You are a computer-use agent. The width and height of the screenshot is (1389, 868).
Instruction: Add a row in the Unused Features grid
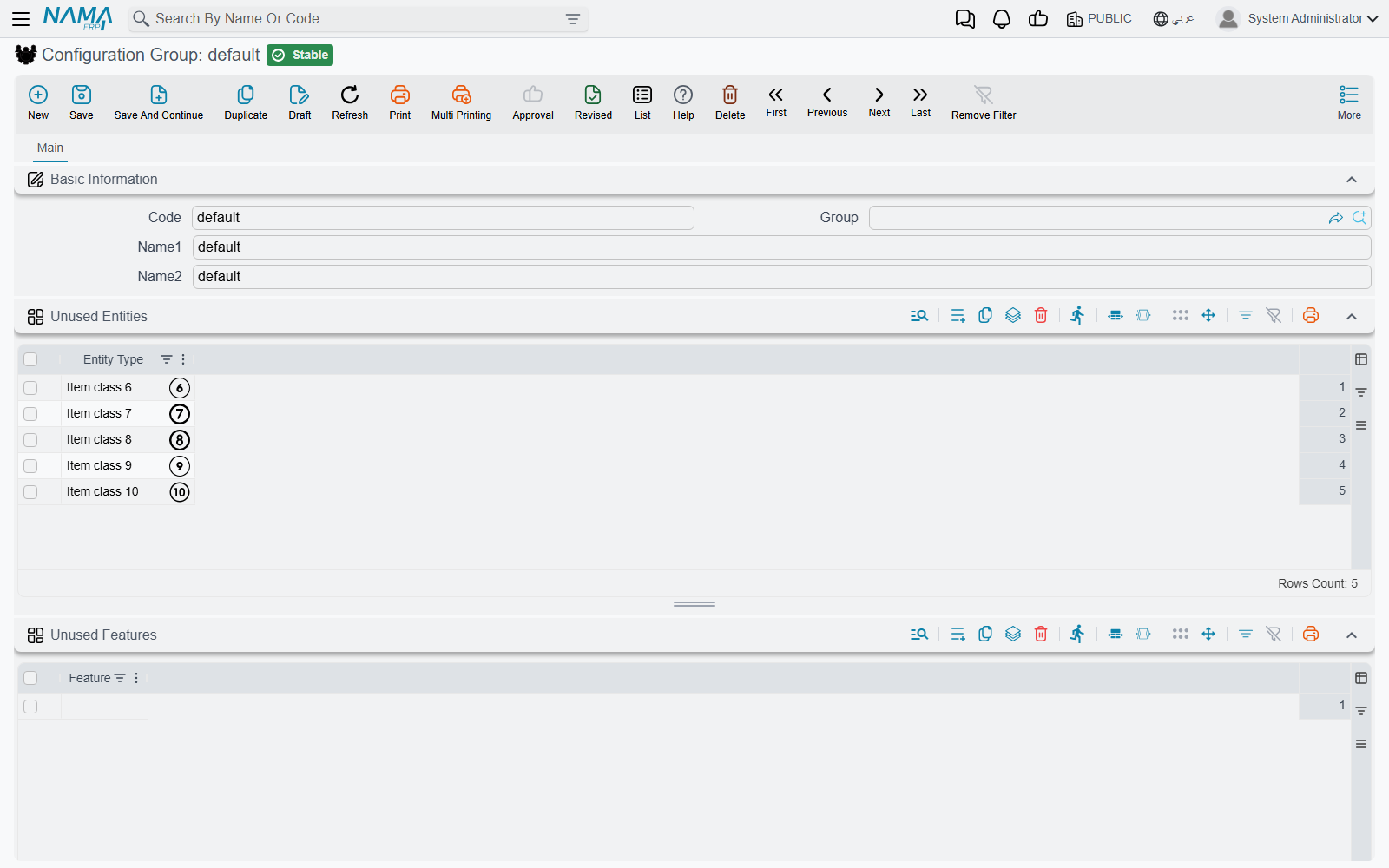tap(958, 635)
